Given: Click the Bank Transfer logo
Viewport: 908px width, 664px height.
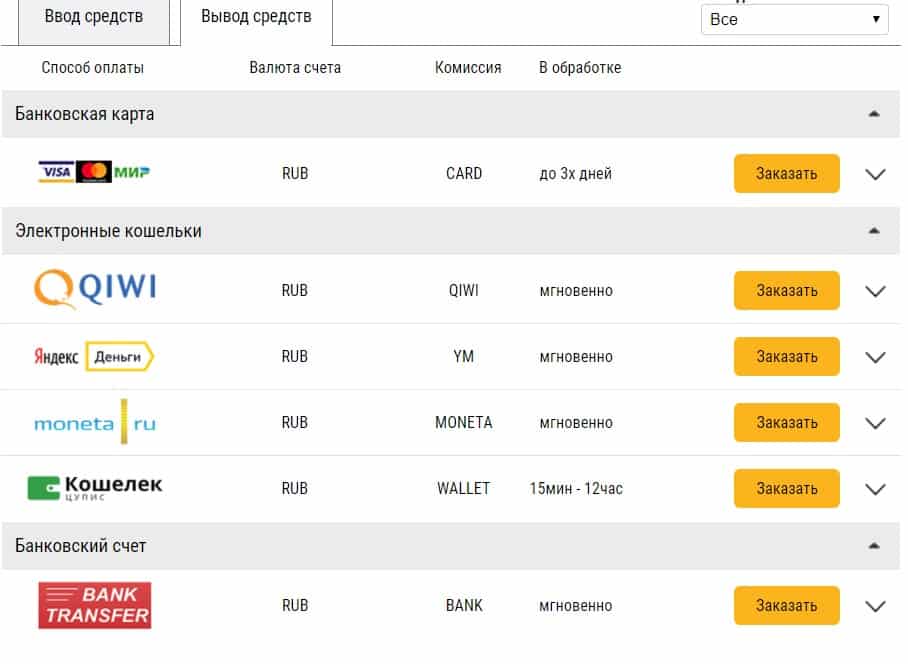Looking at the screenshot, I should tap(95, 606).
